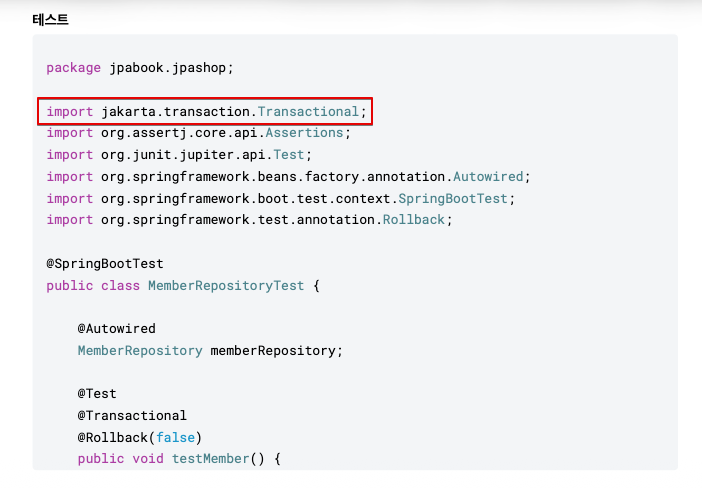
Task: Click the SpringBootTest import line
Action: (283, 198)
